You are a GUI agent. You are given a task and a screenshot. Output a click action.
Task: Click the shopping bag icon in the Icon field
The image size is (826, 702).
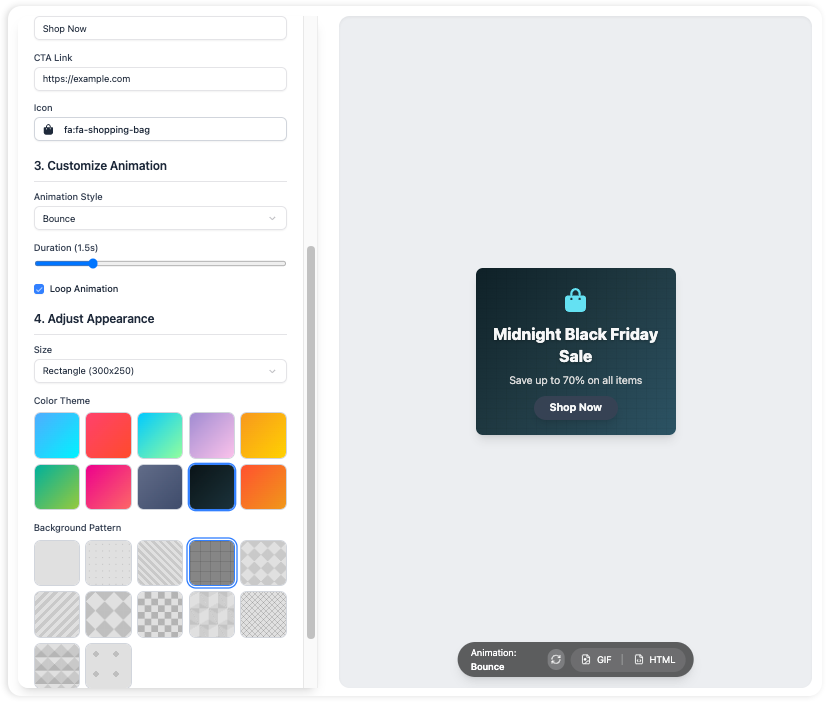(47, 129)
